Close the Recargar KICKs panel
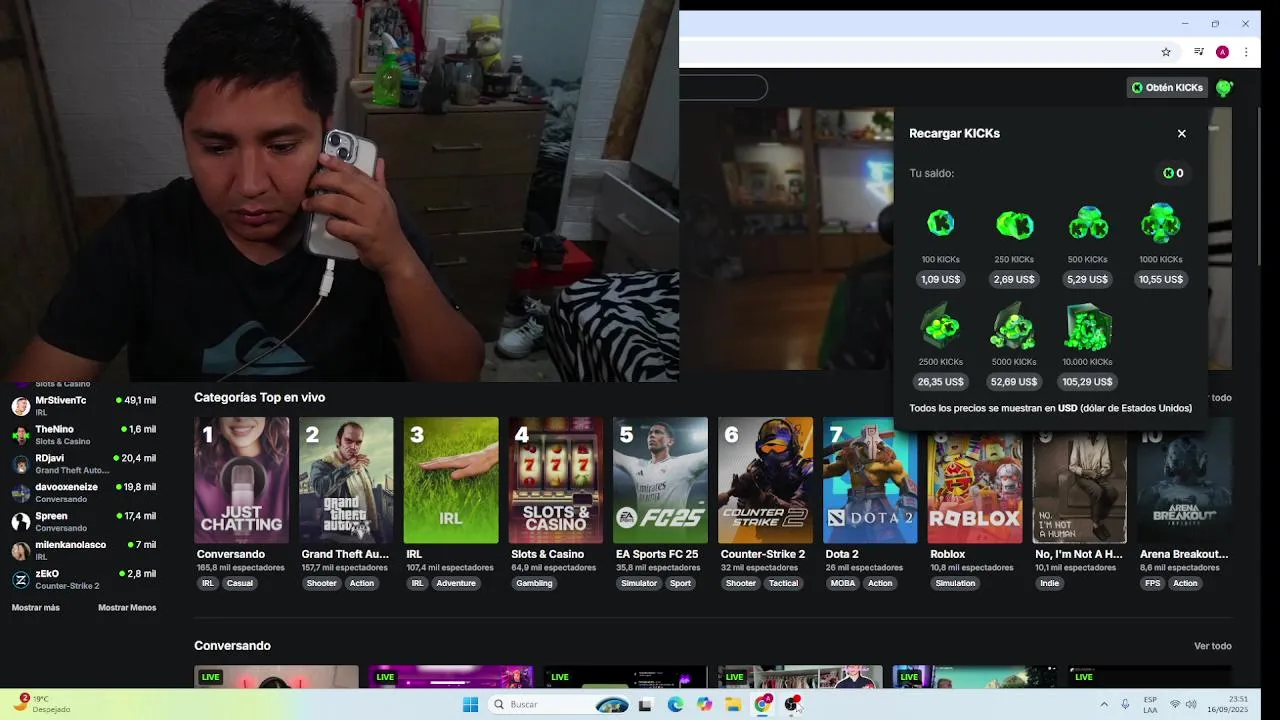Screen dimensions: 1280x720 (1181, 133)
